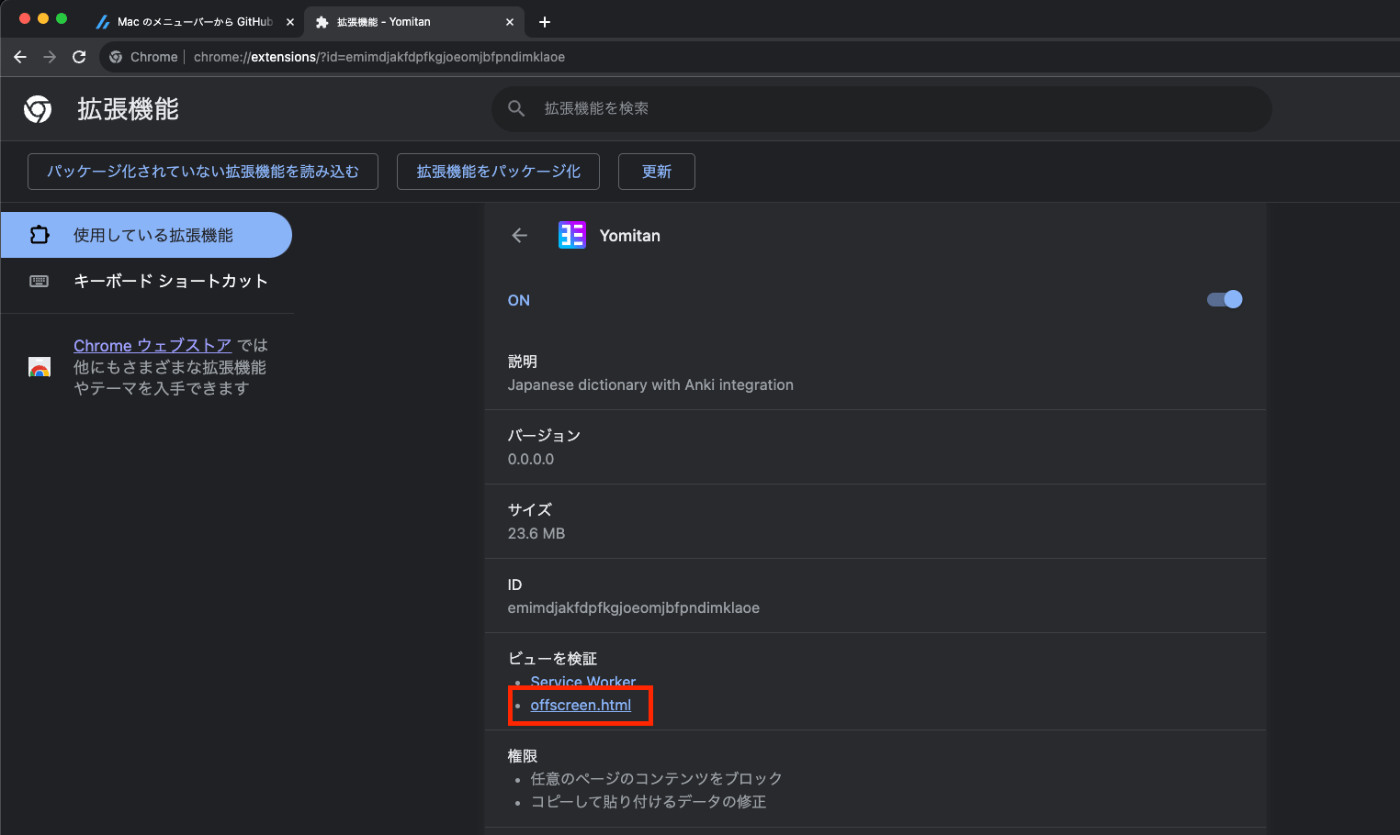Click the 説明 heading

click(523, 361)
